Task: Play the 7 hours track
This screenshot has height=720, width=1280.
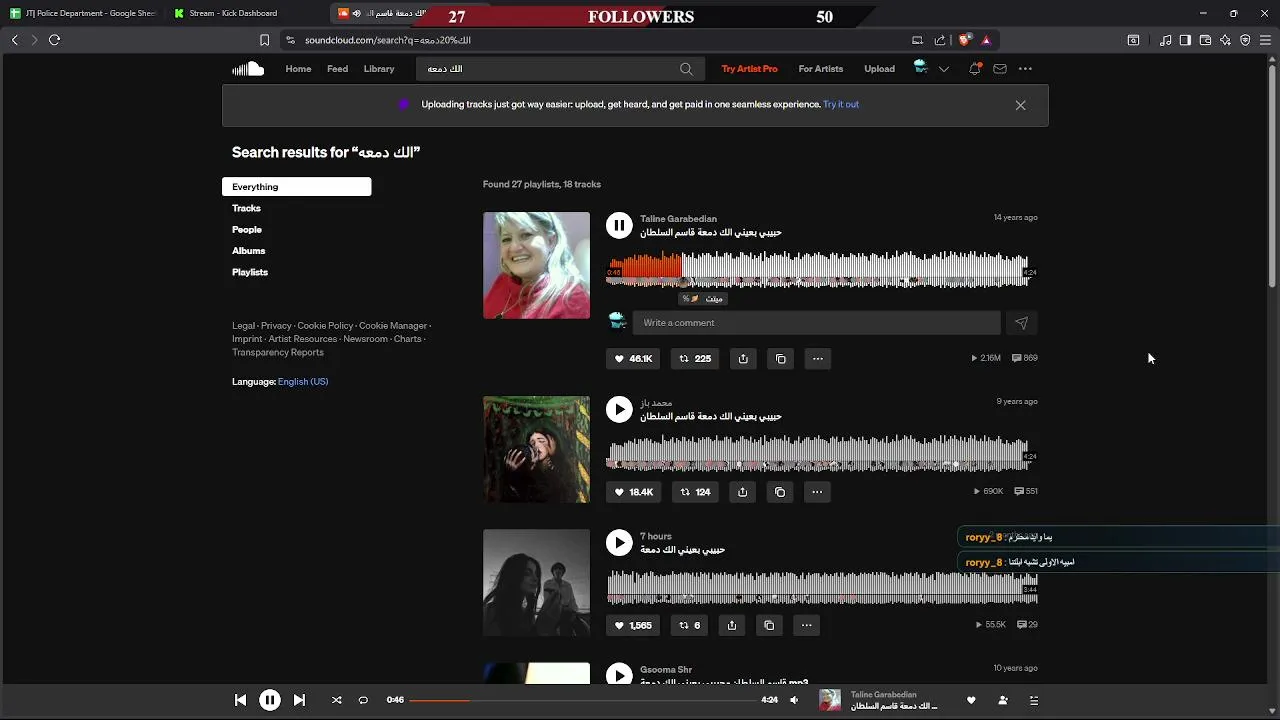Action: pos(619,542)
